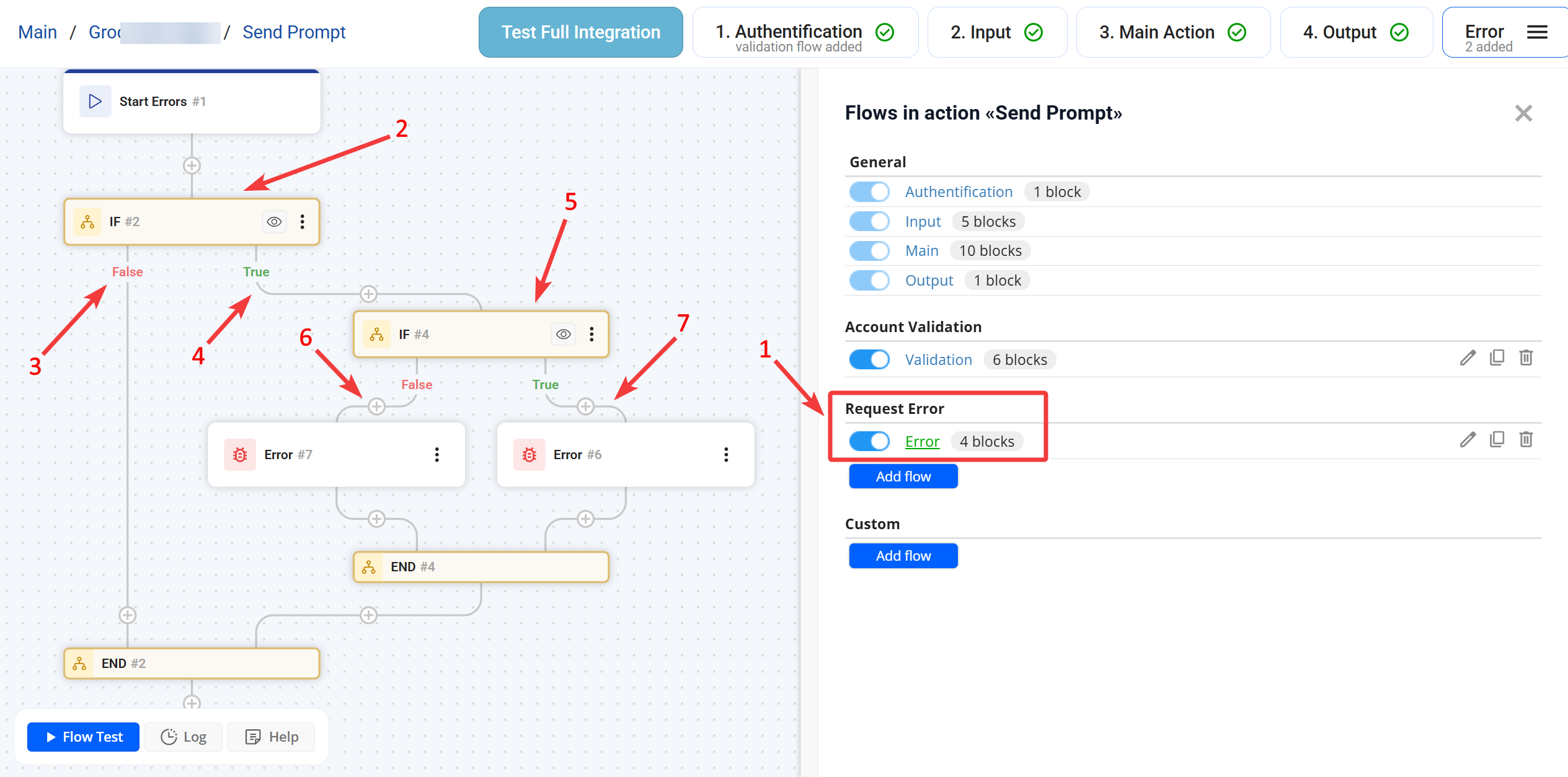1568x777 pixels.
Task: Switch to the 3. Main Action tab
Action: point(1172,32)
